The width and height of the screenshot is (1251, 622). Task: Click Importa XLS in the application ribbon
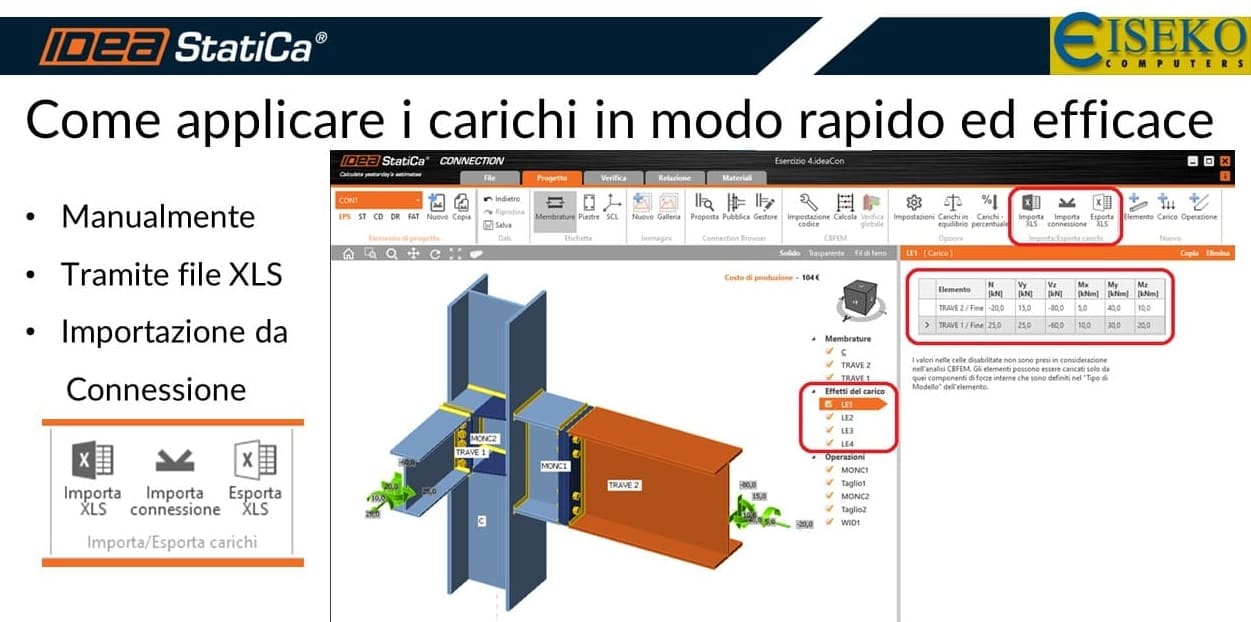tap(1031, 209)
